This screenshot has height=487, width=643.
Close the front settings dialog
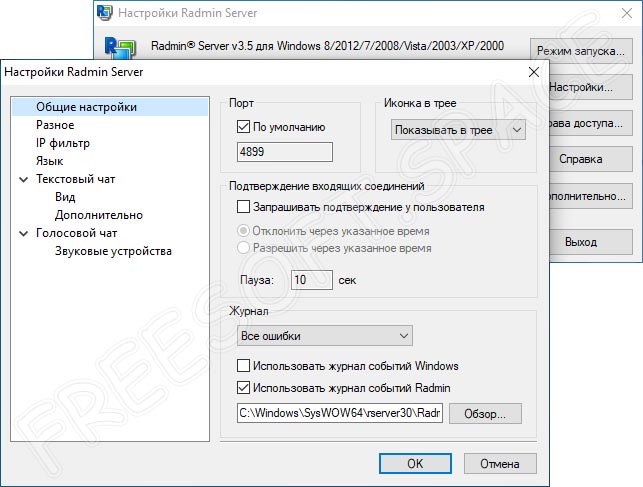coord(534,72)
